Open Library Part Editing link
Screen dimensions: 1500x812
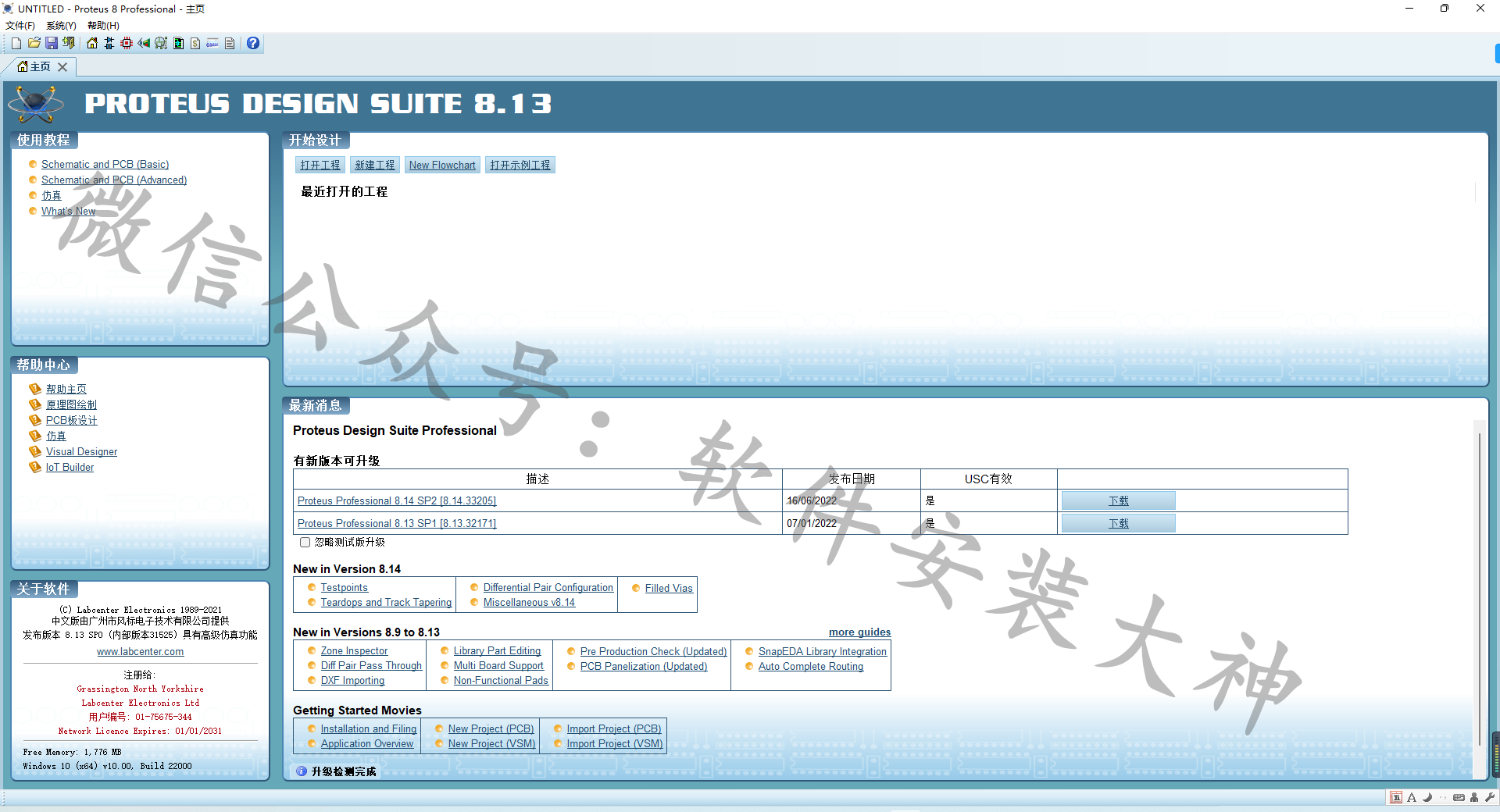[497, 651]
